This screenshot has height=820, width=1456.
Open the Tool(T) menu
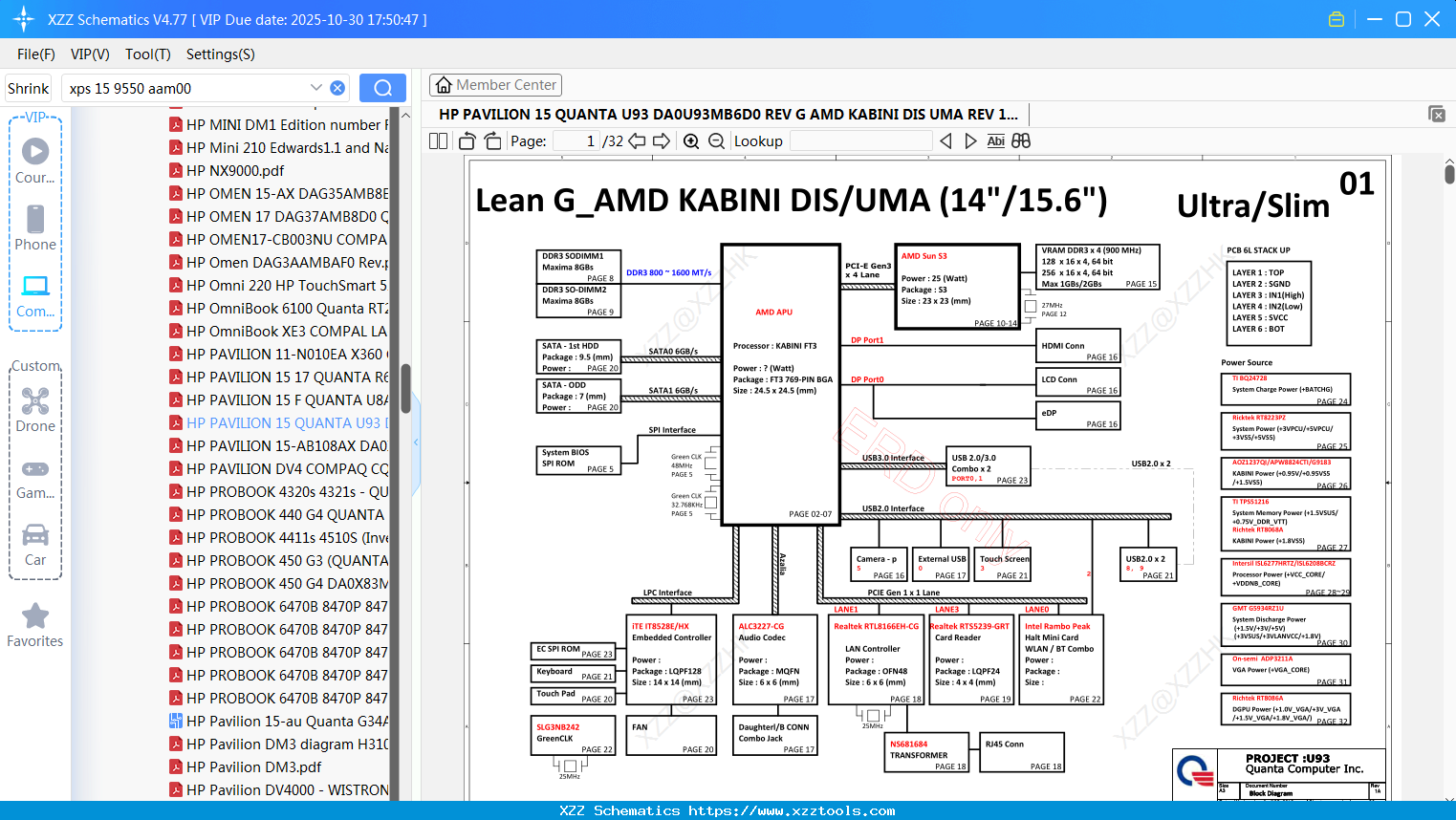tap(148, 54)
